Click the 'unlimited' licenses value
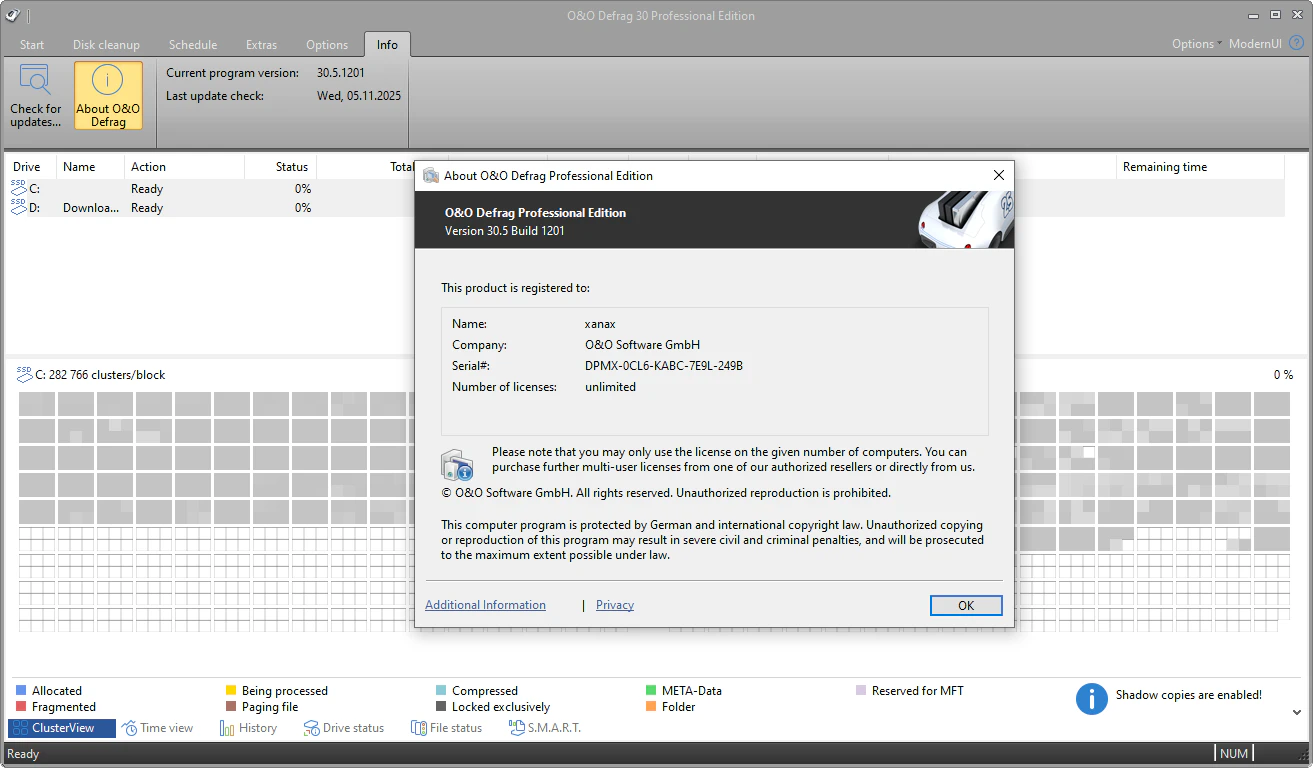The image size is (1313, 768). [610, 387]
